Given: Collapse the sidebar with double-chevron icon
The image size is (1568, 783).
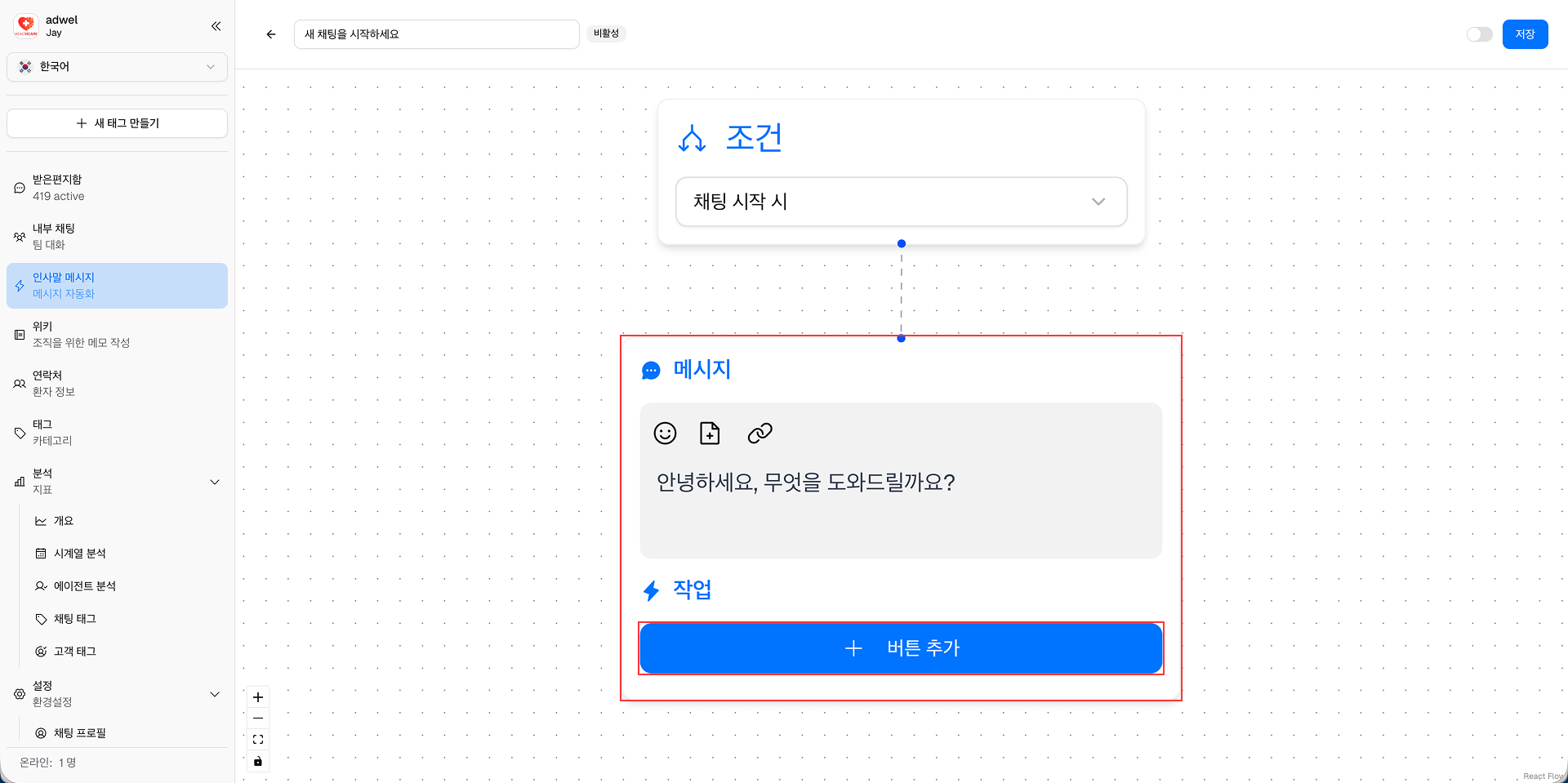Looking at the screenshot, I should tap(216, 26).
